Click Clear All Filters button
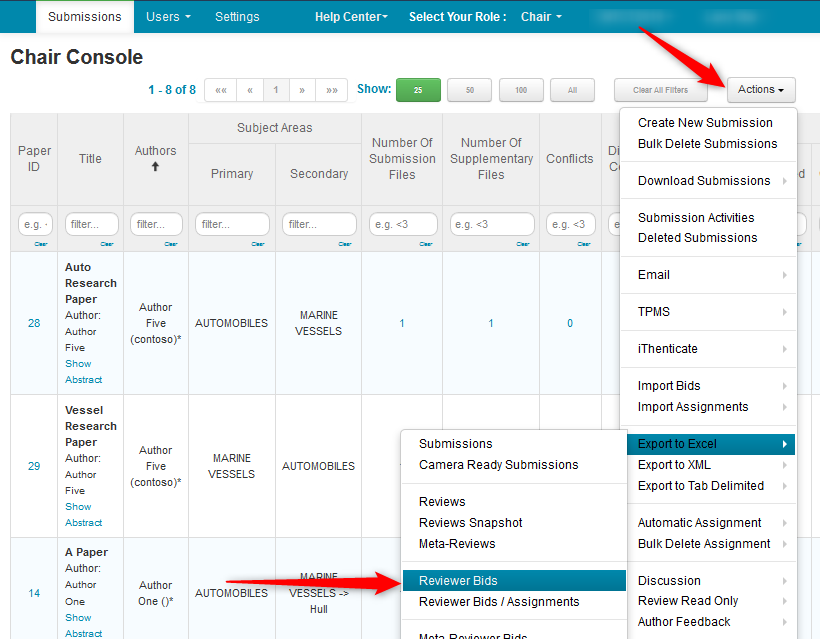The image size is (820, 639). (x=660, y=90)
